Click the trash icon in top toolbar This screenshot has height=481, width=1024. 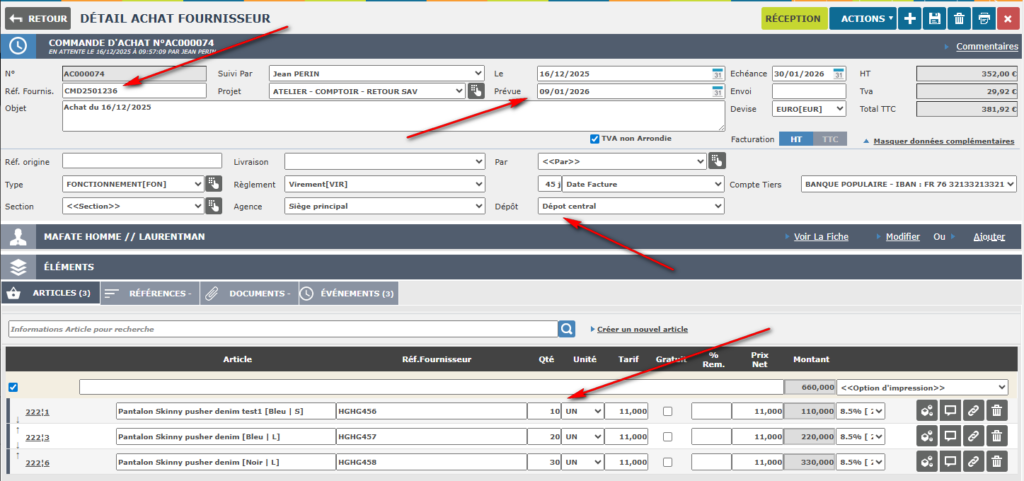pyautogui.click(x=960, y=18)
